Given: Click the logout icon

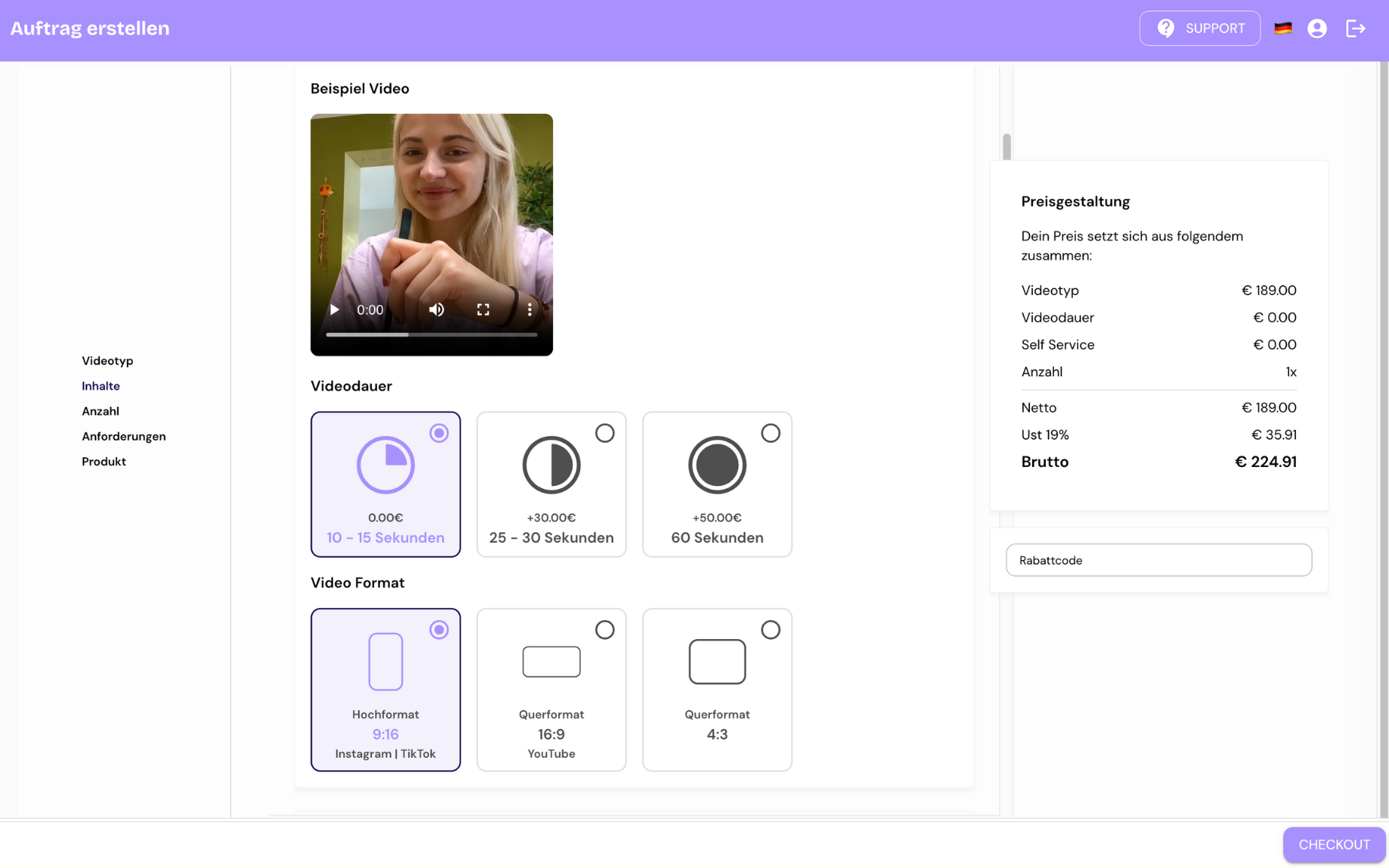Looking at the screenshot, I should pos(1357,29).
